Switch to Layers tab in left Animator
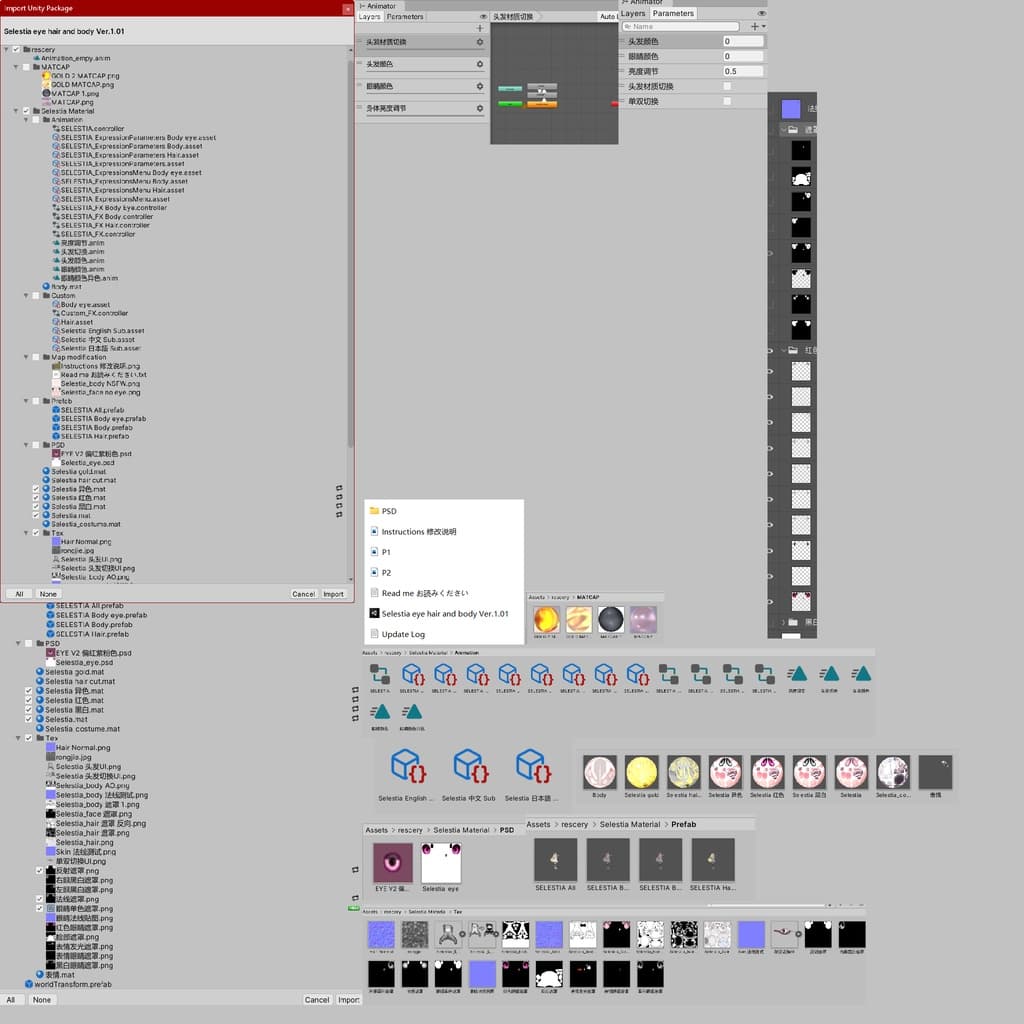 [370, 17]
